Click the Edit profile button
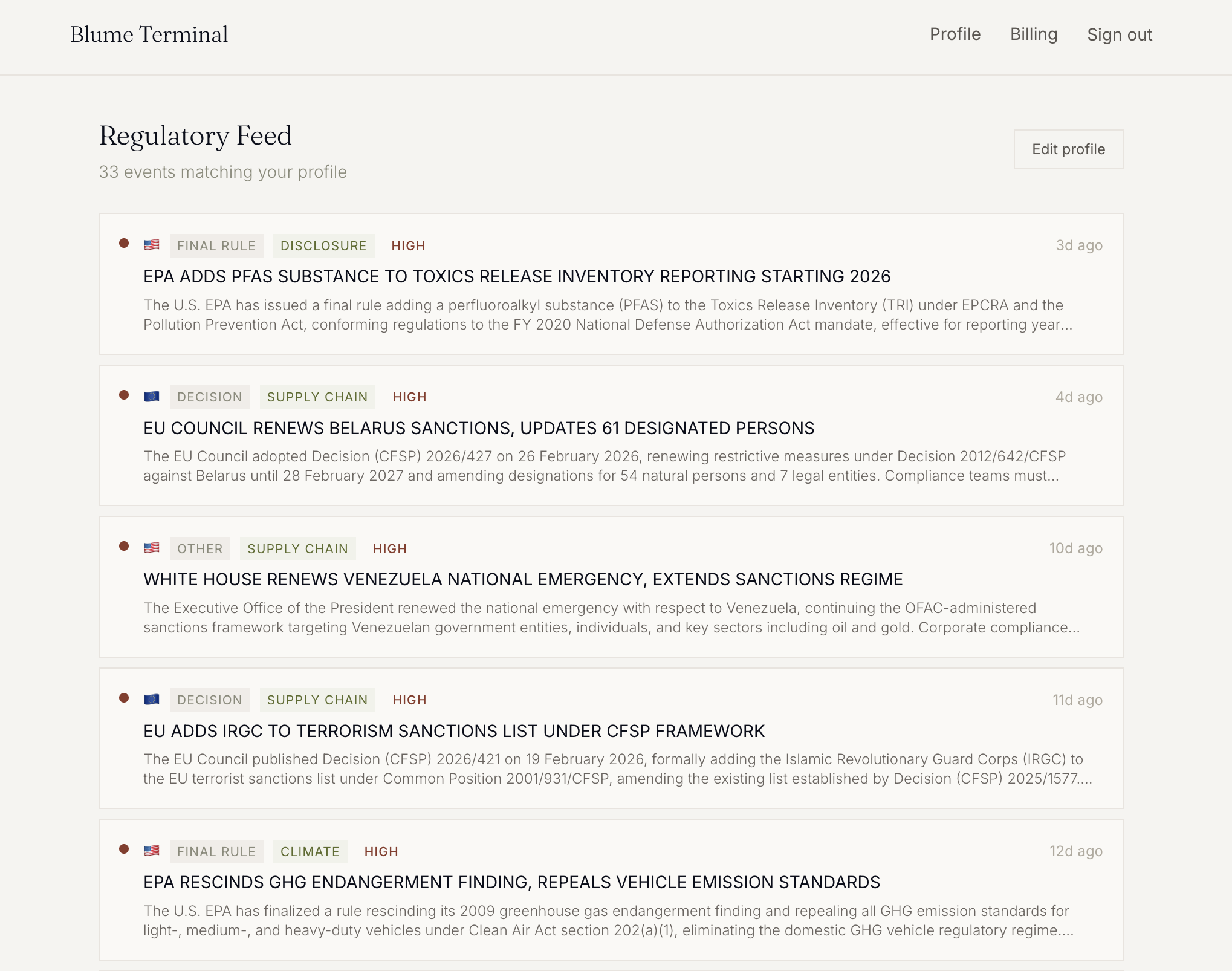Viewport: 1232px width, 971px height. pyautogui.click(x=1068, y=149)
